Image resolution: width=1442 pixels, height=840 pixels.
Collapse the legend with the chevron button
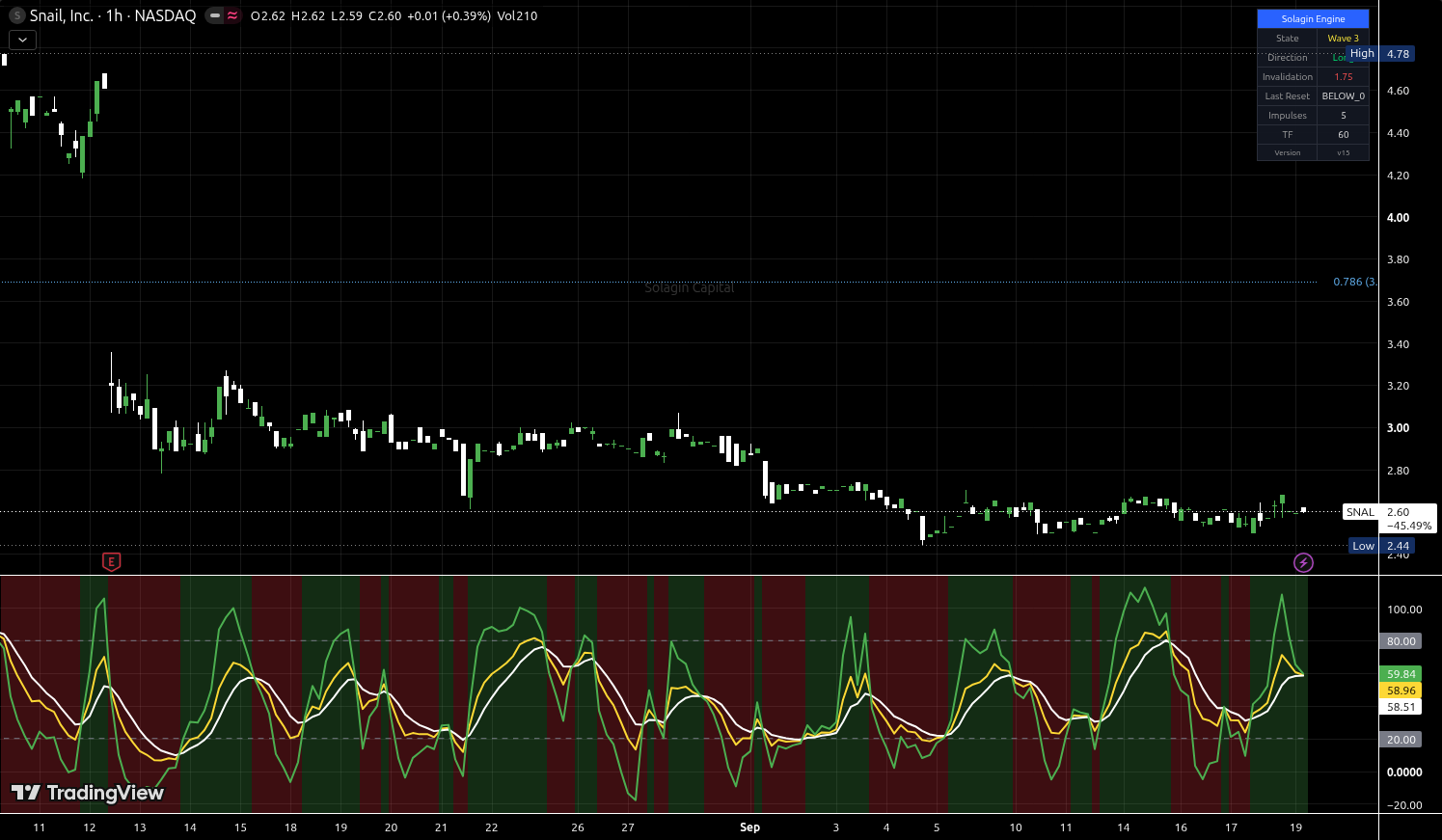click(22, 40)
